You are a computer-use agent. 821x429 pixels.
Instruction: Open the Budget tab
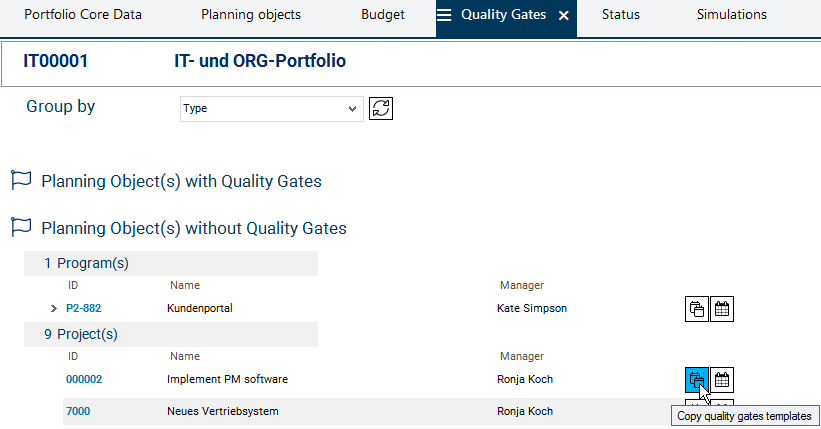tap(383, 15)
